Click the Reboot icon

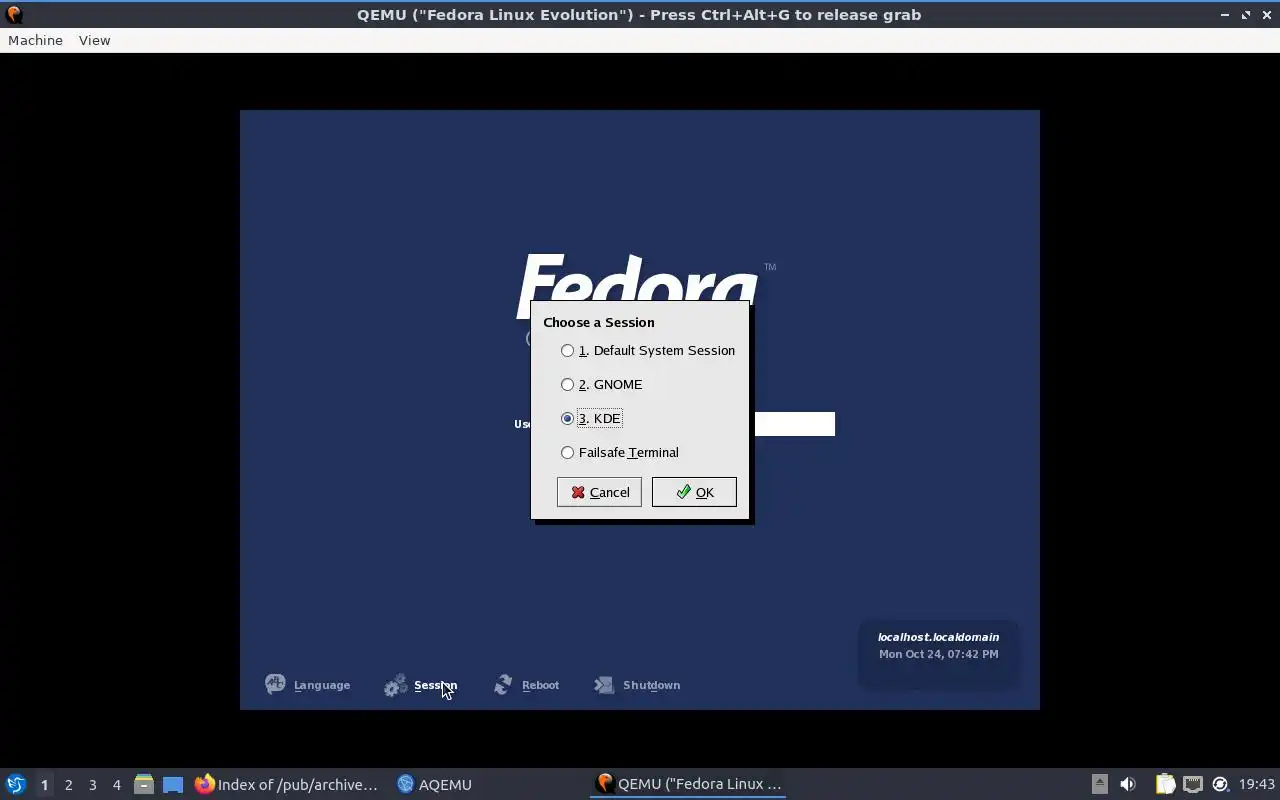[x=503, y=684]
